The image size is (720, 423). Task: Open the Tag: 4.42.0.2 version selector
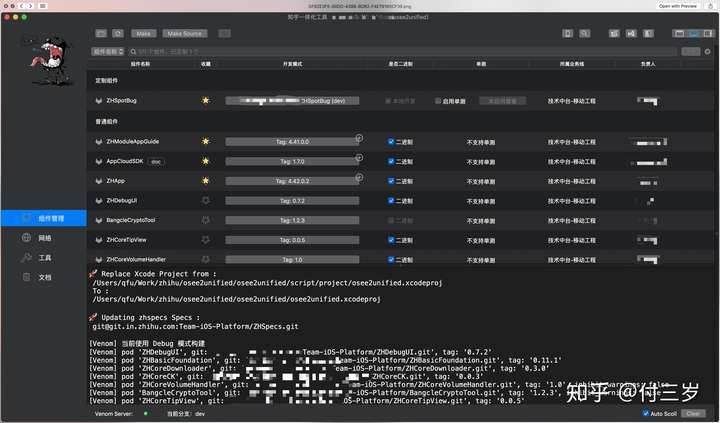tap(292, 181)
